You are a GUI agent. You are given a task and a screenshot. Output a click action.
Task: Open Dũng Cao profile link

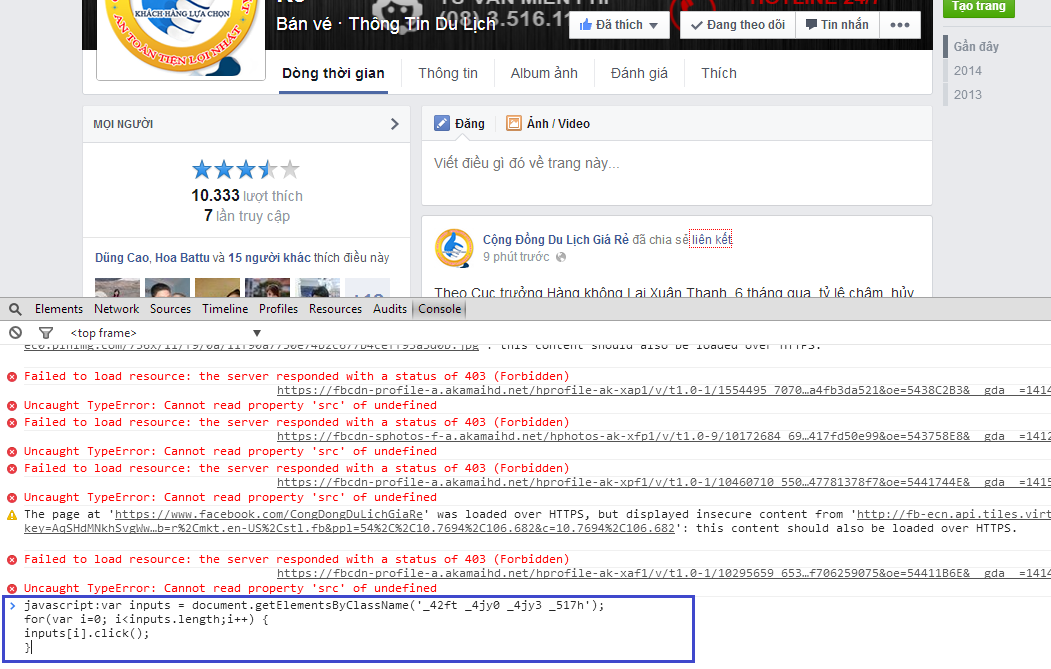pos(122,257)
